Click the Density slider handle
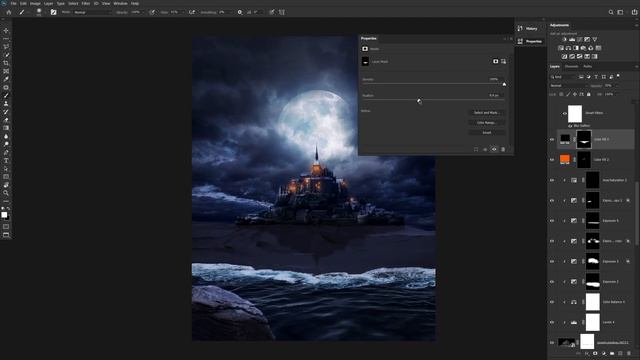 click(504, 84)
